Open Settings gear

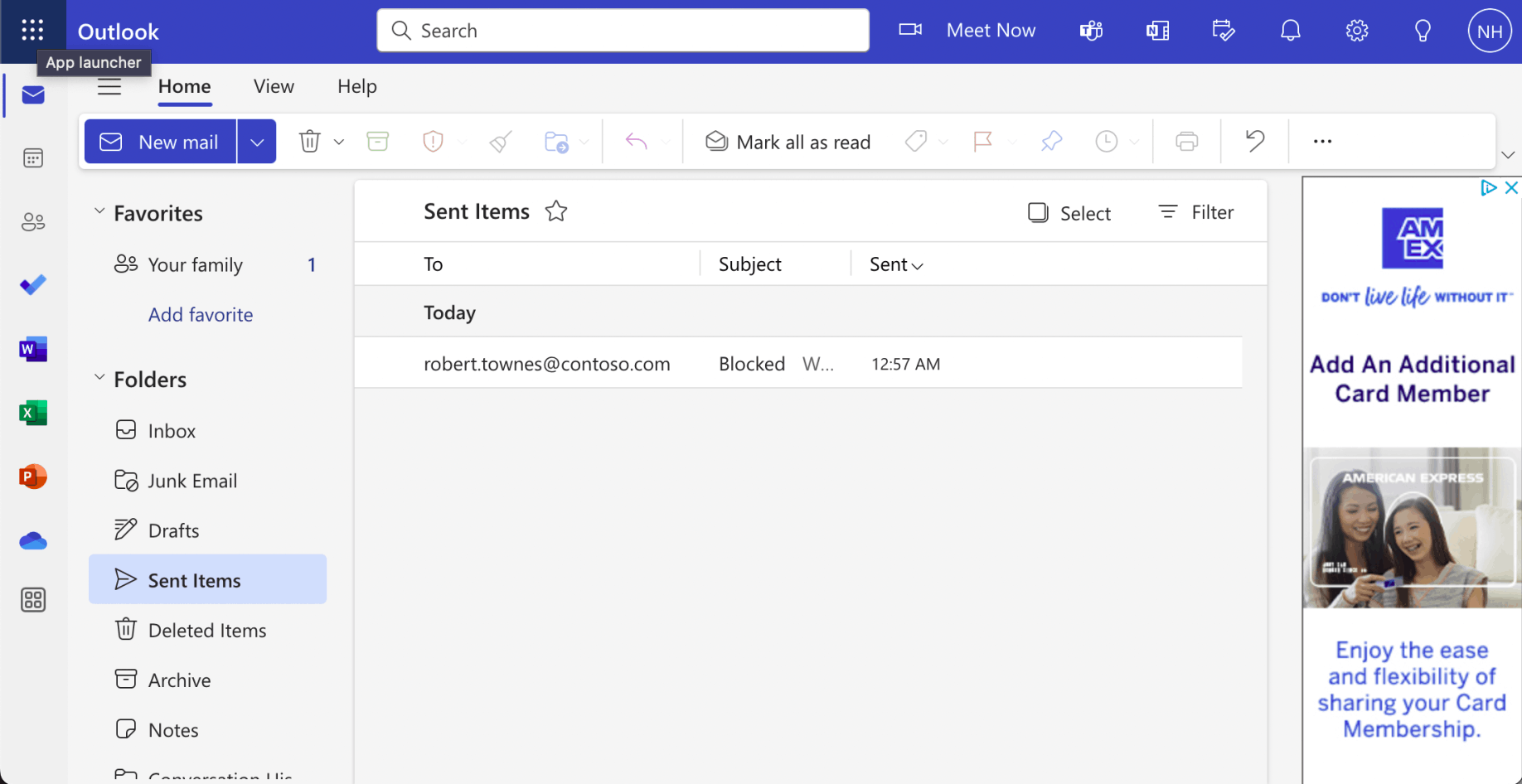click(1356, 31)
